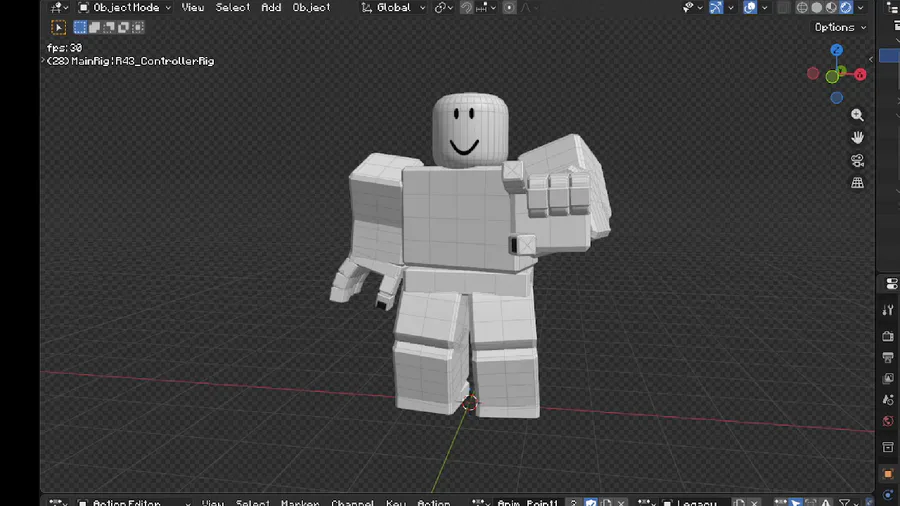Open the object visibility and selectability icon
The width and height of the screenshot is (900, 506).
(x=692, y=7)
